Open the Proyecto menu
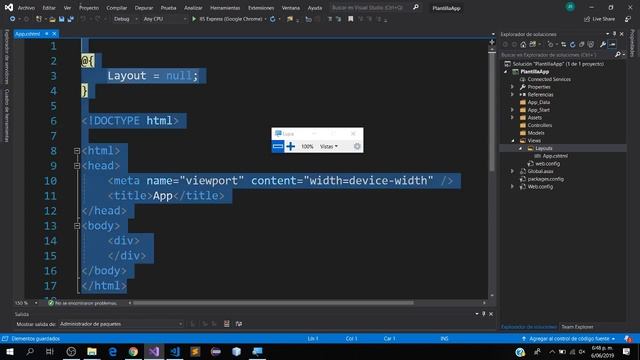Viewport: 640px width, 360px height. 89,8
